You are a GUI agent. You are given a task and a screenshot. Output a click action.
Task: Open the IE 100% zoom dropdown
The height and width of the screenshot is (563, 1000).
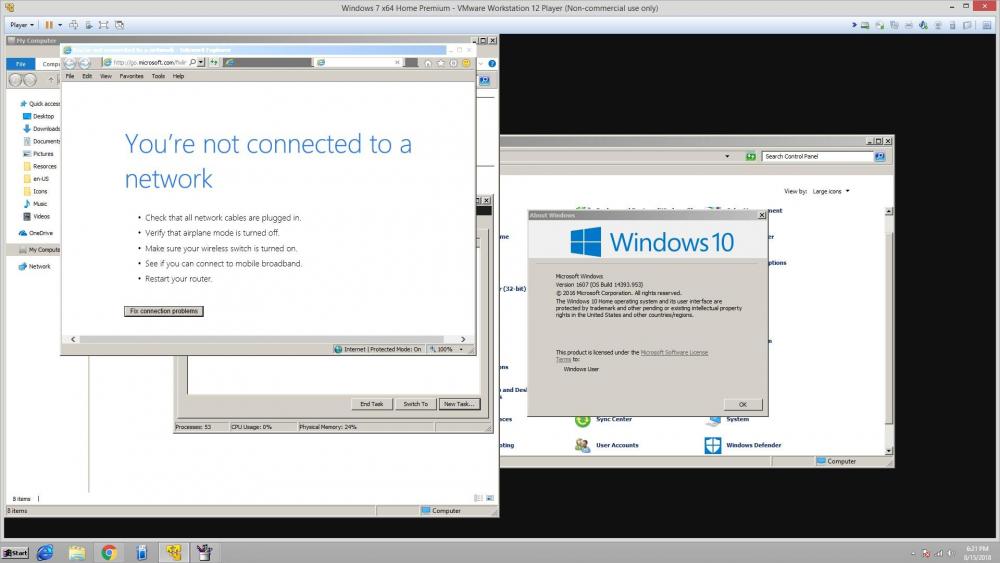click(461, 349)
